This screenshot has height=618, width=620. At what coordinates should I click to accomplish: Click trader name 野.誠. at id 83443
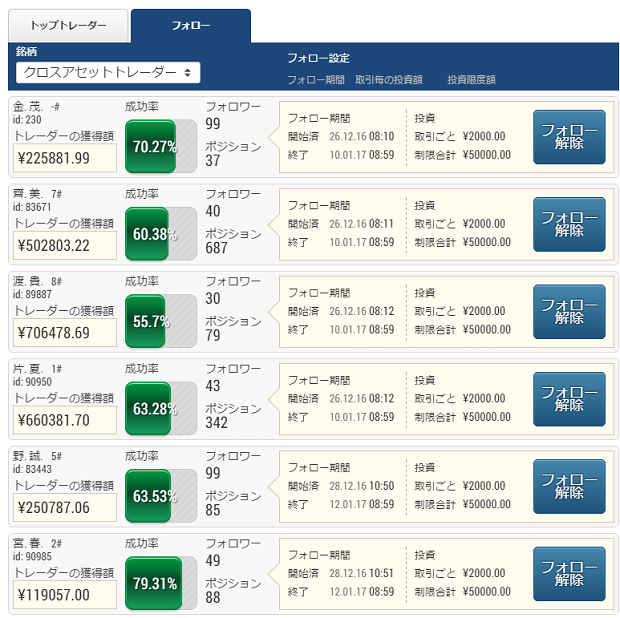[27, 456]
